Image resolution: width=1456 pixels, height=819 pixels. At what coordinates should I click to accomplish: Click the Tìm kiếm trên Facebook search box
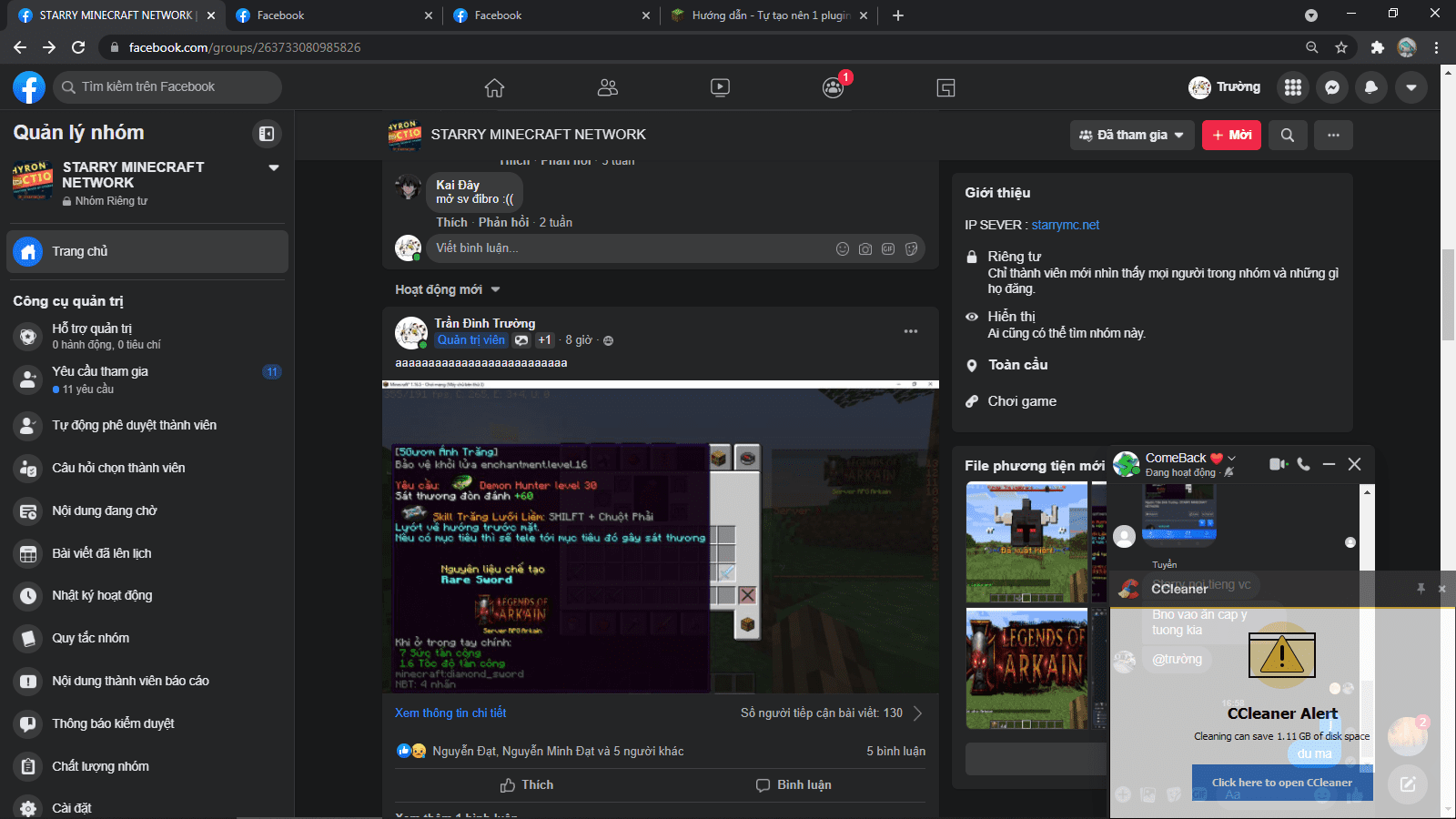[168, 87]
